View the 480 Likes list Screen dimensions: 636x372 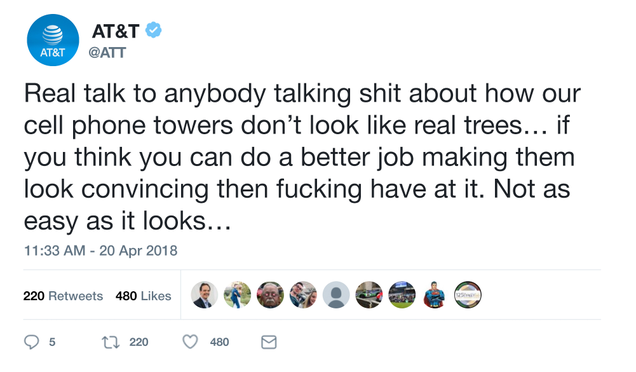point(143,296)
